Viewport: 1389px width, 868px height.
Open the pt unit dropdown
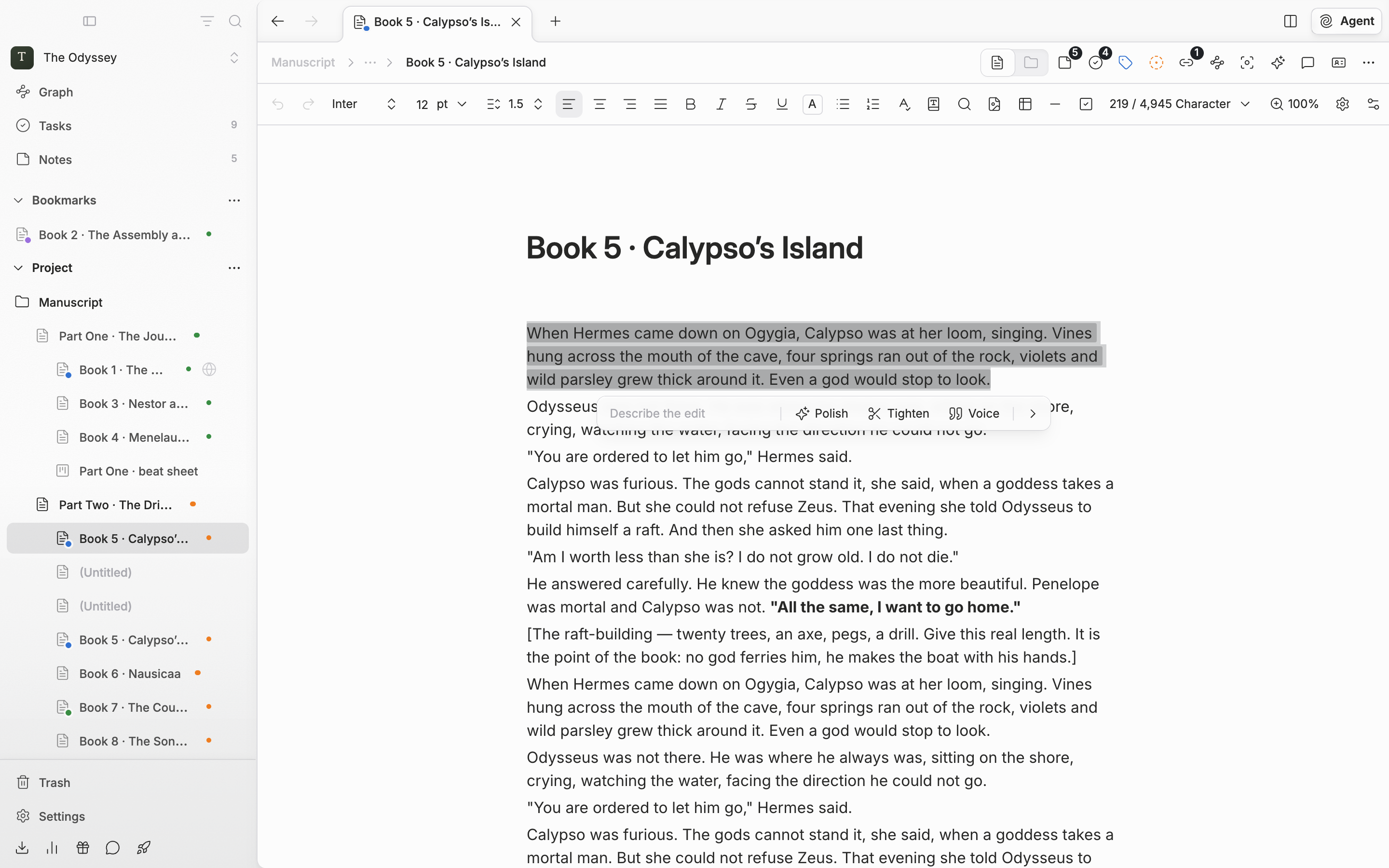(451, 104)
